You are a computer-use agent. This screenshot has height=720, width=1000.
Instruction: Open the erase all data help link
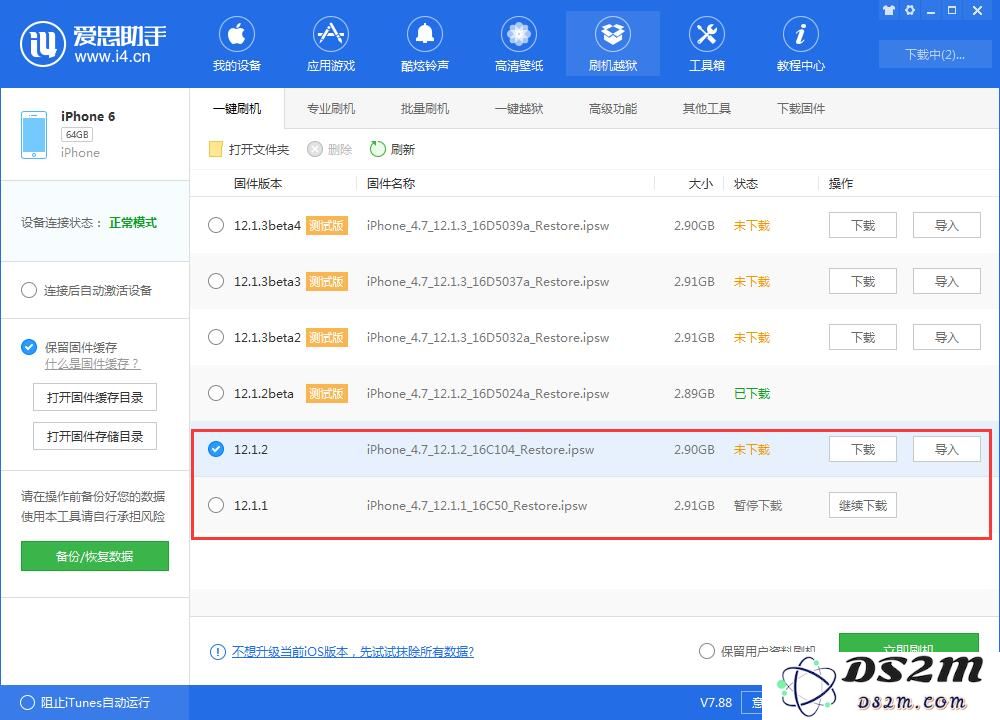353,652
